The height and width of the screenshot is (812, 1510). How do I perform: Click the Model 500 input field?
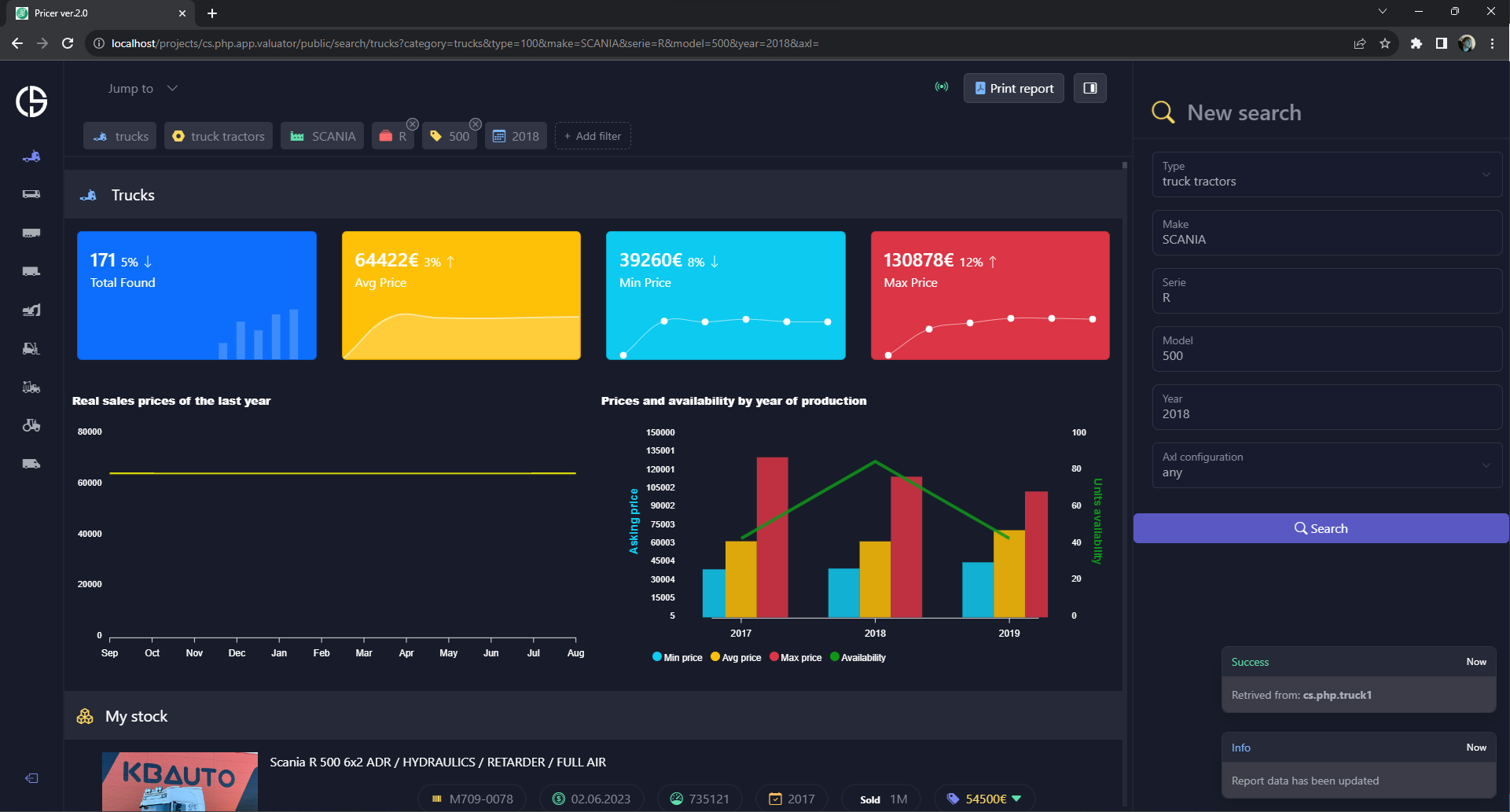point(1326,349)
